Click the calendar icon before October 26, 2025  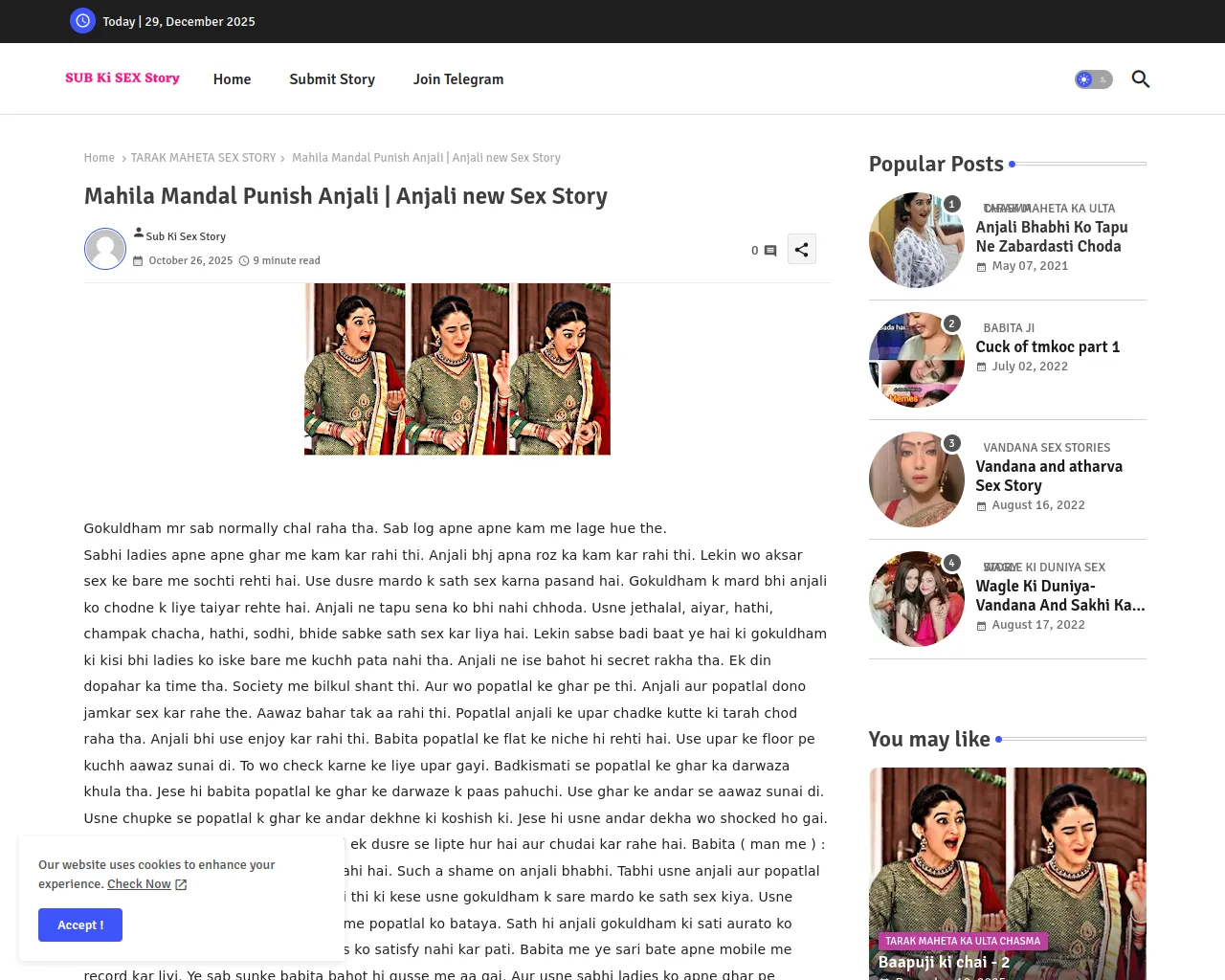point(138,261)
